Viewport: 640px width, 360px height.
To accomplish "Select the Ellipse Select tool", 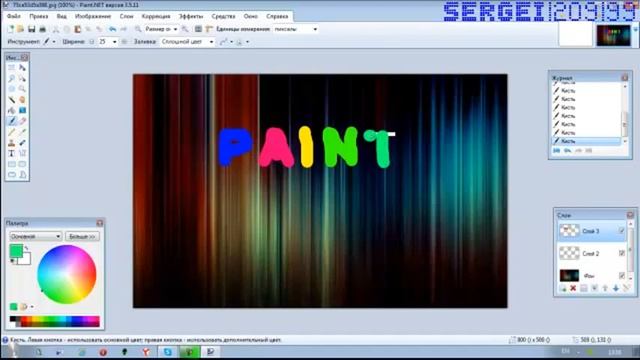I will click(11, 89).
